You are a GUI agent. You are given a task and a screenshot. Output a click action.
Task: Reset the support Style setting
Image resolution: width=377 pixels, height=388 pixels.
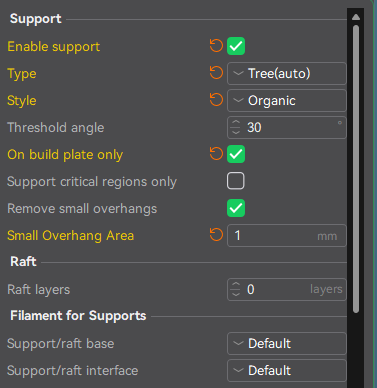coord(216,100)
